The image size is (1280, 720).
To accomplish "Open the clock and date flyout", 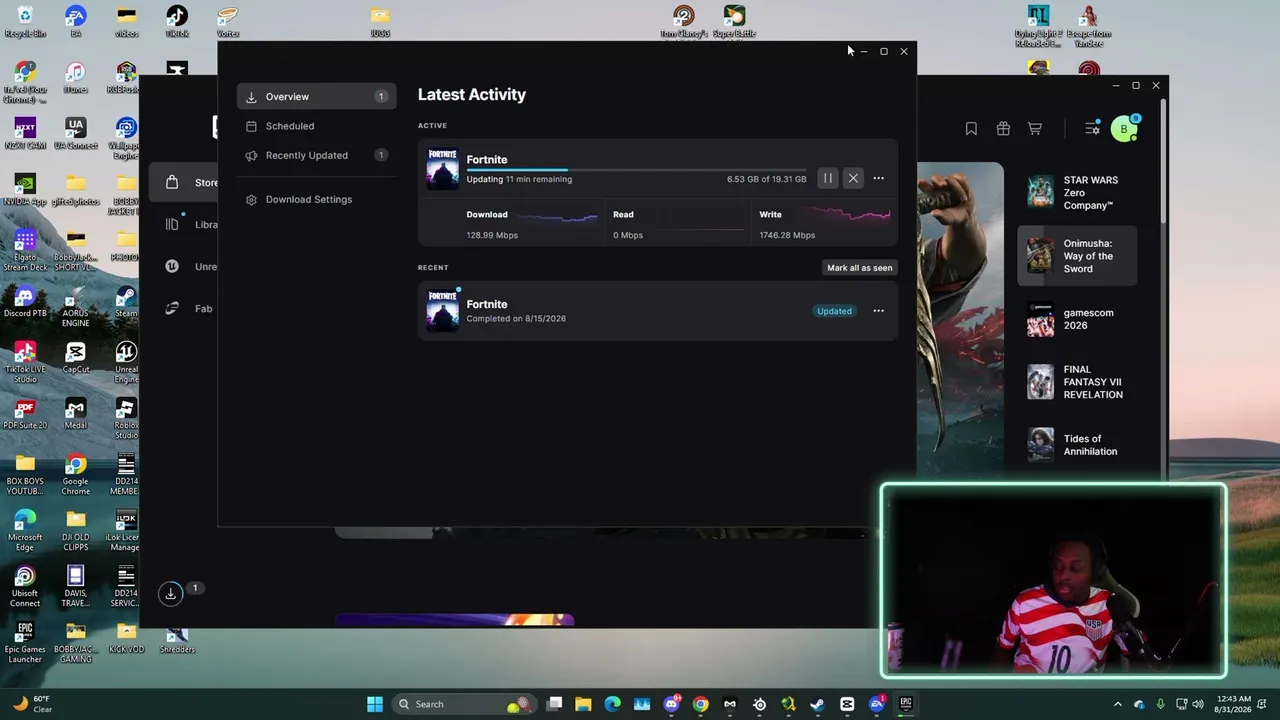I will click(1236, 704).
